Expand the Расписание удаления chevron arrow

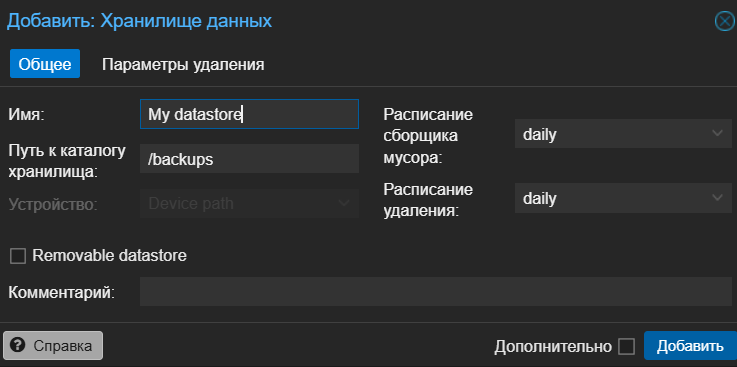click(717, 197)
